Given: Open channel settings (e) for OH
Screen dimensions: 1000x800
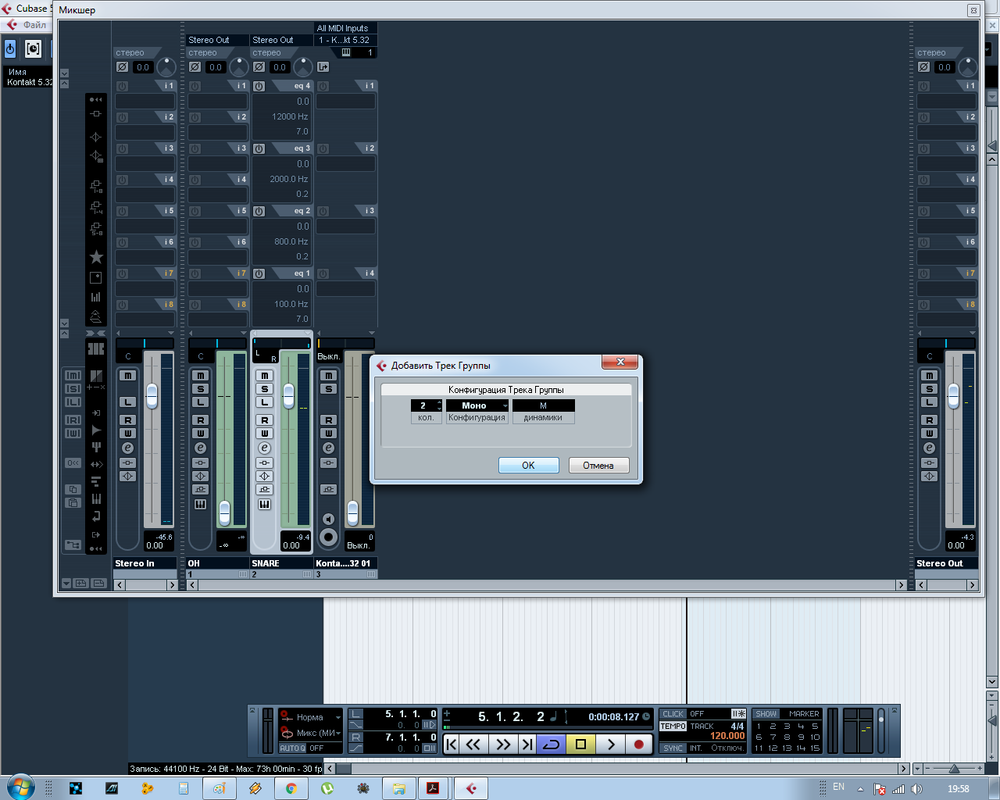Looking at the screenshot, I should point(200,448).
